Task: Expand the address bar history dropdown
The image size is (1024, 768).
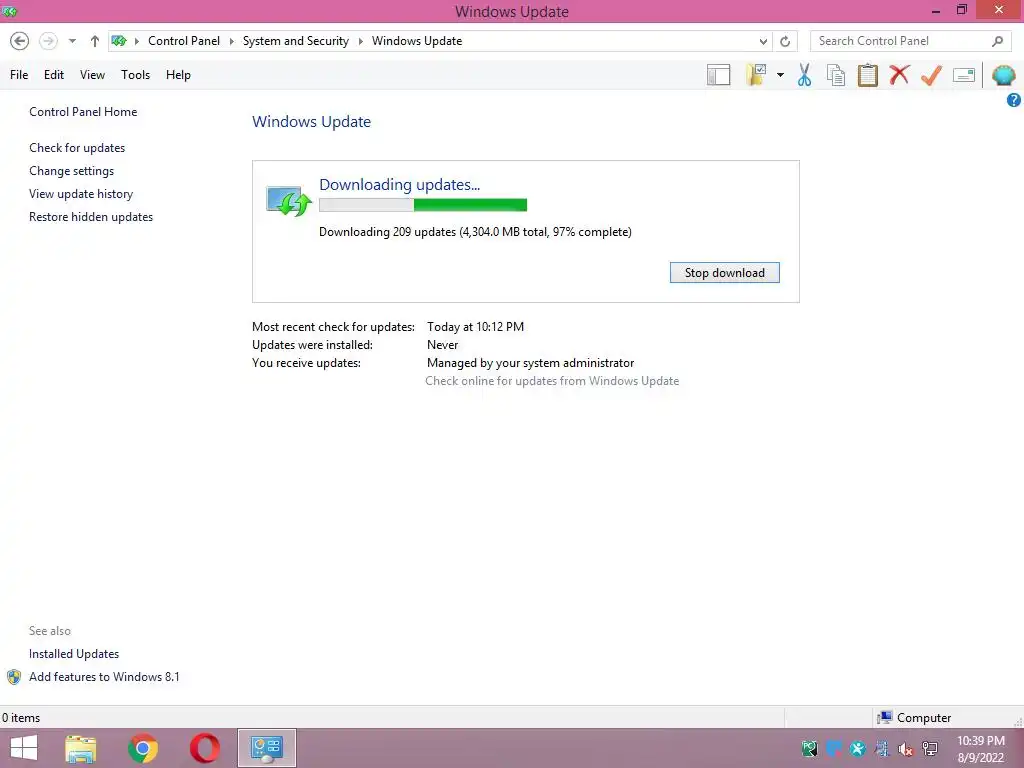Action: pos(763,41)
